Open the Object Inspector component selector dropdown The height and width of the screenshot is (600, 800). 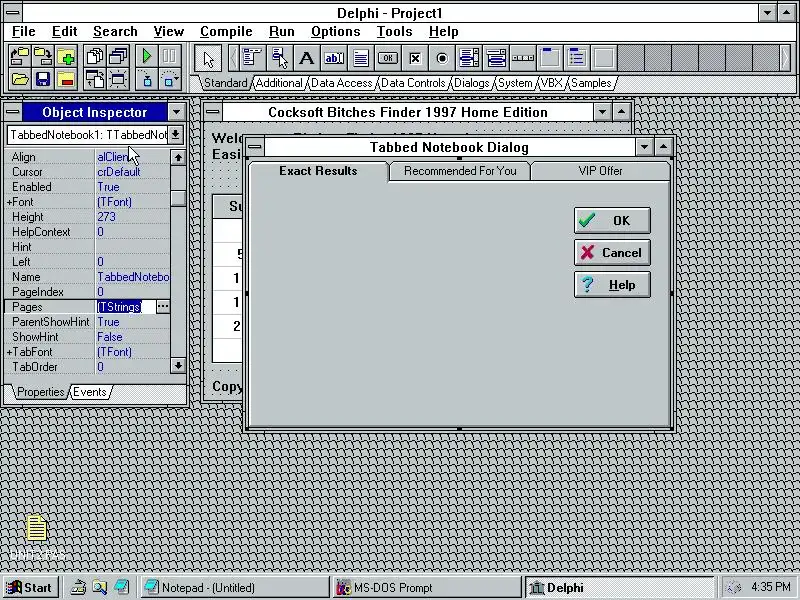click(176, 135)
